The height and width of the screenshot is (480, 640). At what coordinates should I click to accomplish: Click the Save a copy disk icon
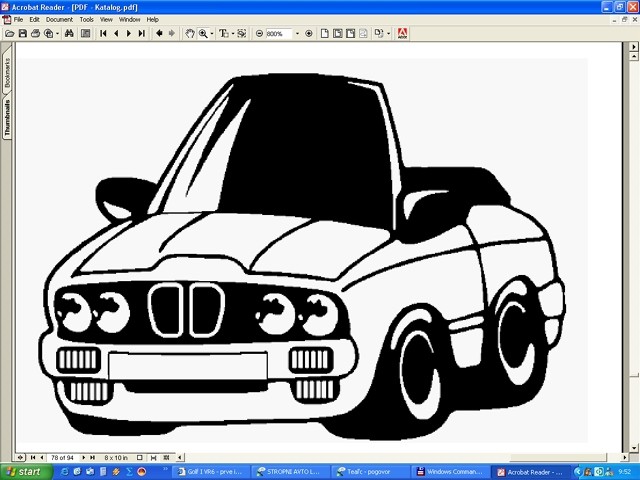point(23,33)
